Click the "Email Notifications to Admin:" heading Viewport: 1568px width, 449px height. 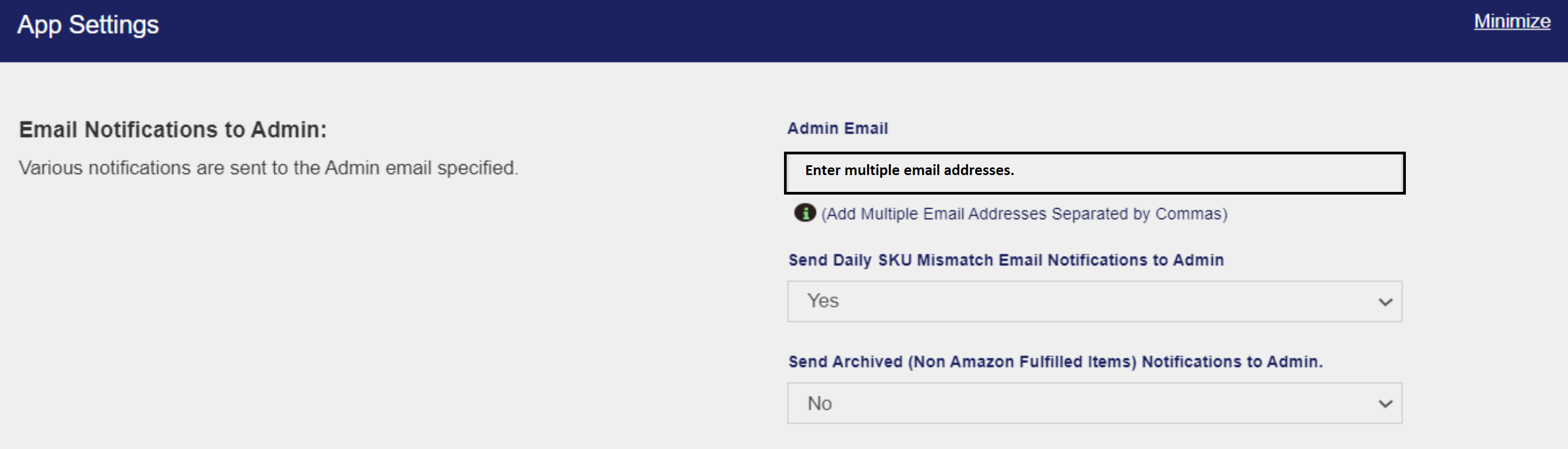tap(173, 129)
